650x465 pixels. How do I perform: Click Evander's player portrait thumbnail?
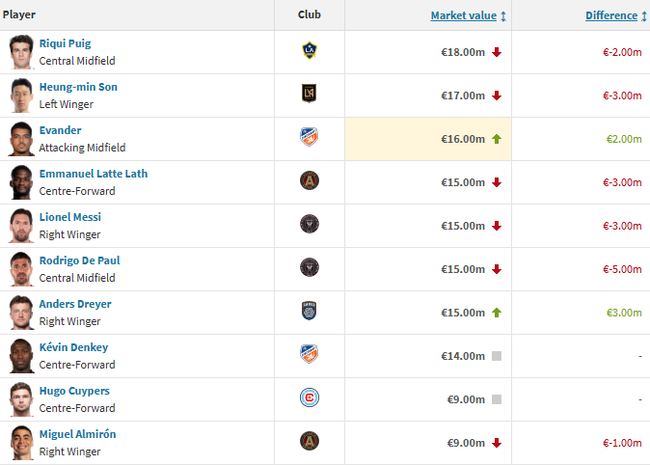point(20,138)
